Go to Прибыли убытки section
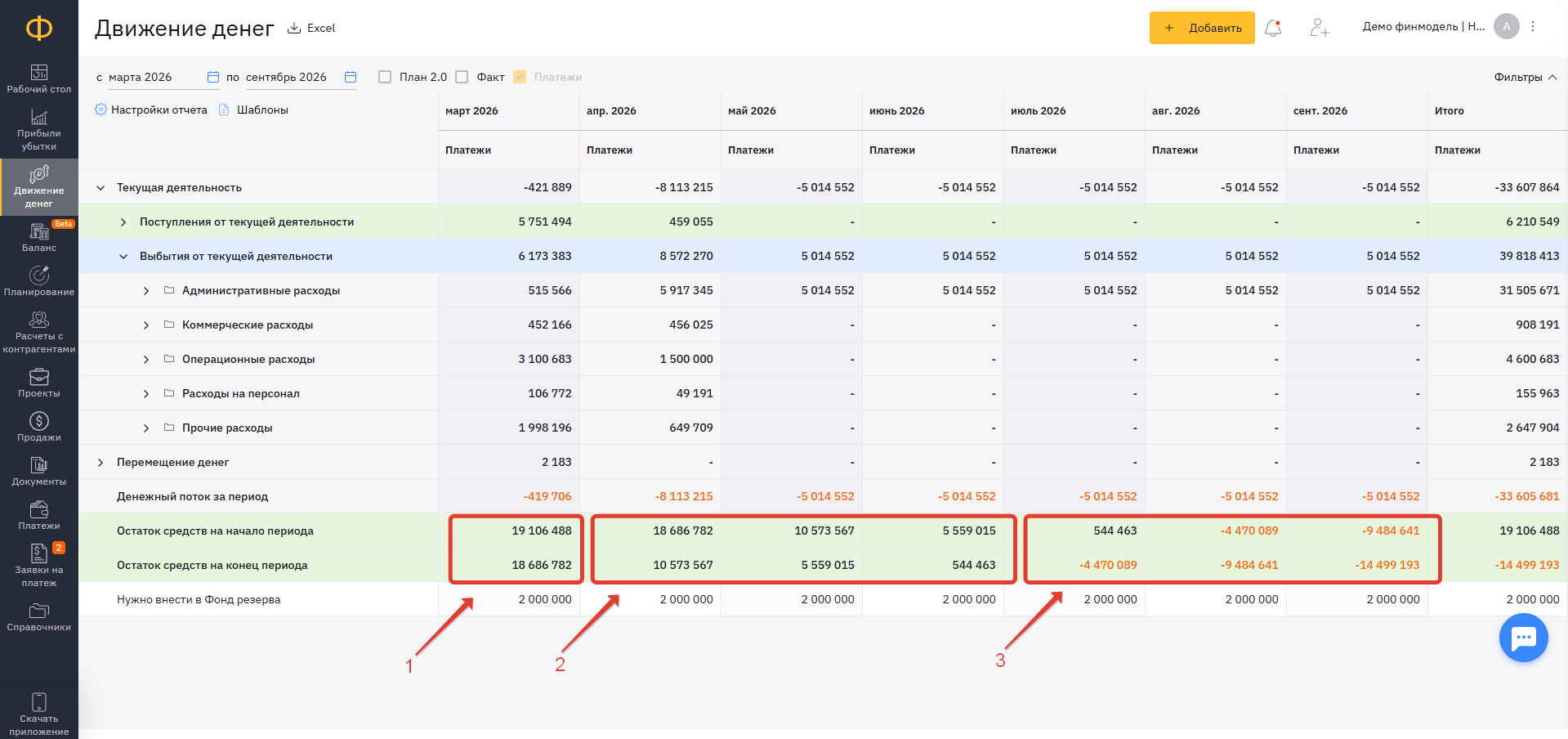 click(39, 130)
